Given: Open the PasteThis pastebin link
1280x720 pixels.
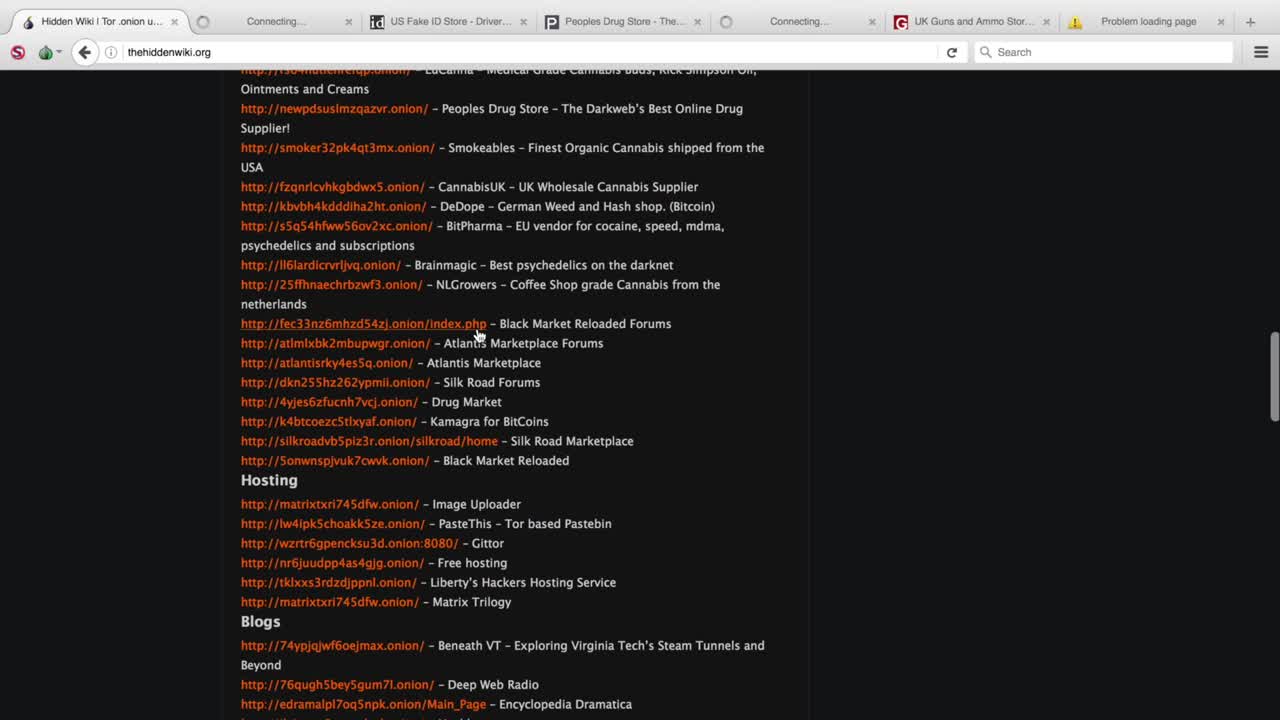Looking at the screenshot, I should pyautogui.click(x=333, y=524).
